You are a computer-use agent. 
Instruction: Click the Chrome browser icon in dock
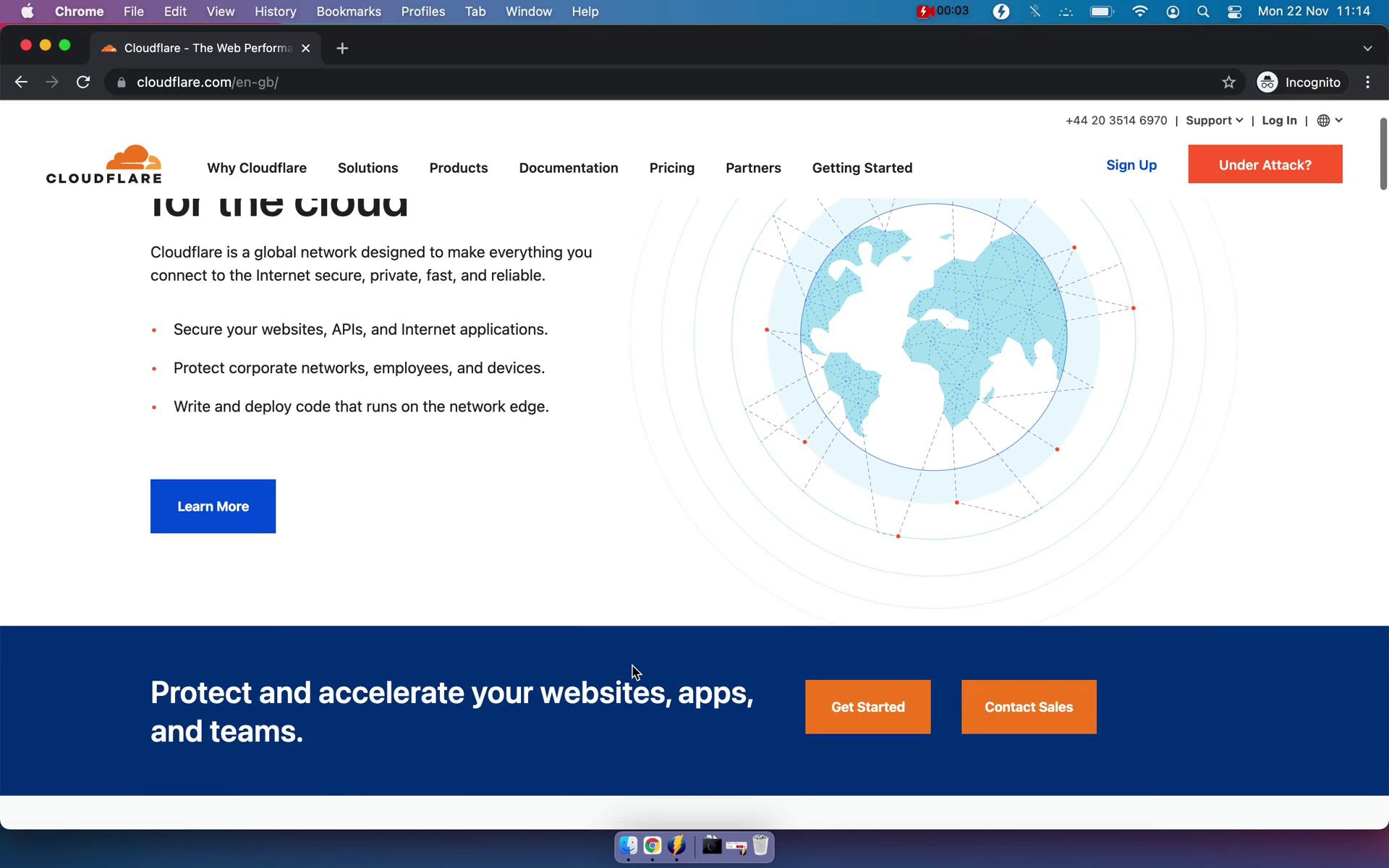tap(652, 846)
